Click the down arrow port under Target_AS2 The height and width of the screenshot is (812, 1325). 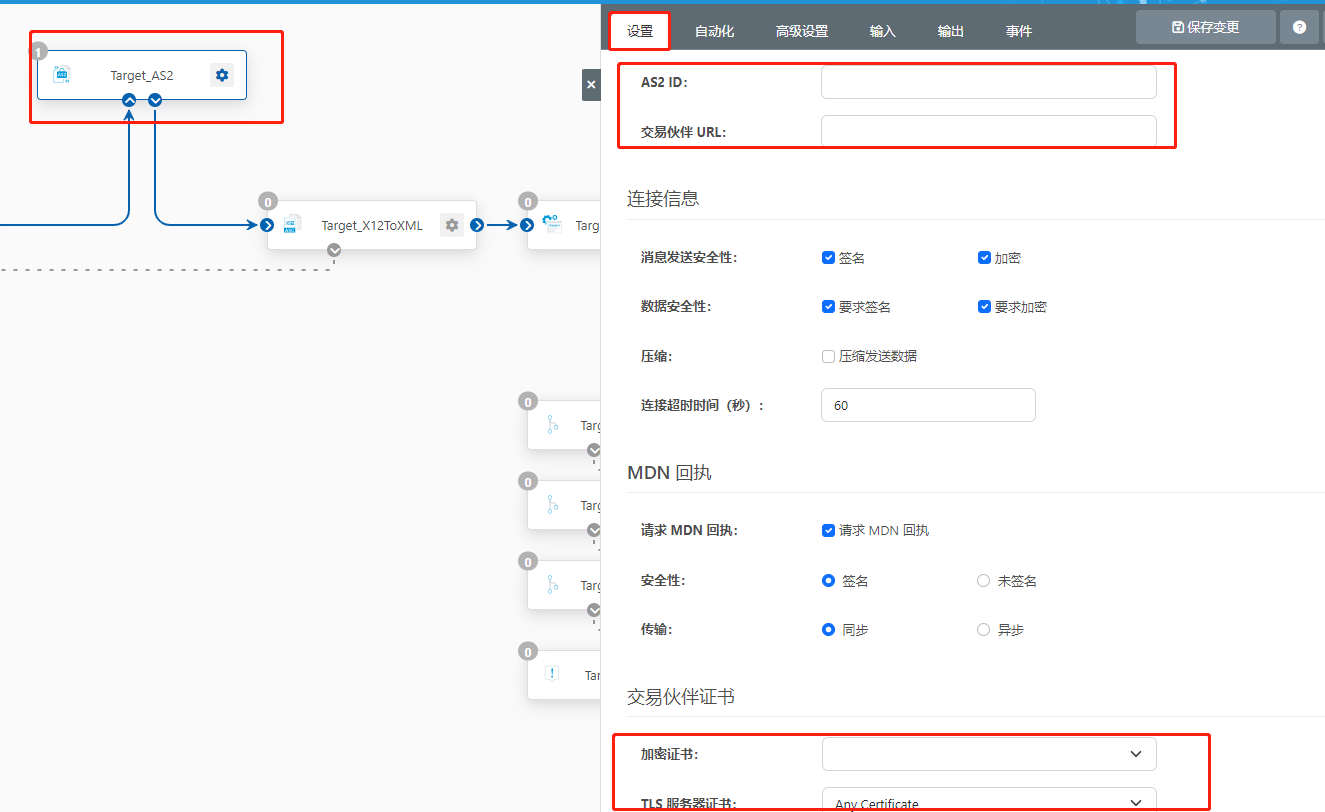click(x=155, y=100)
